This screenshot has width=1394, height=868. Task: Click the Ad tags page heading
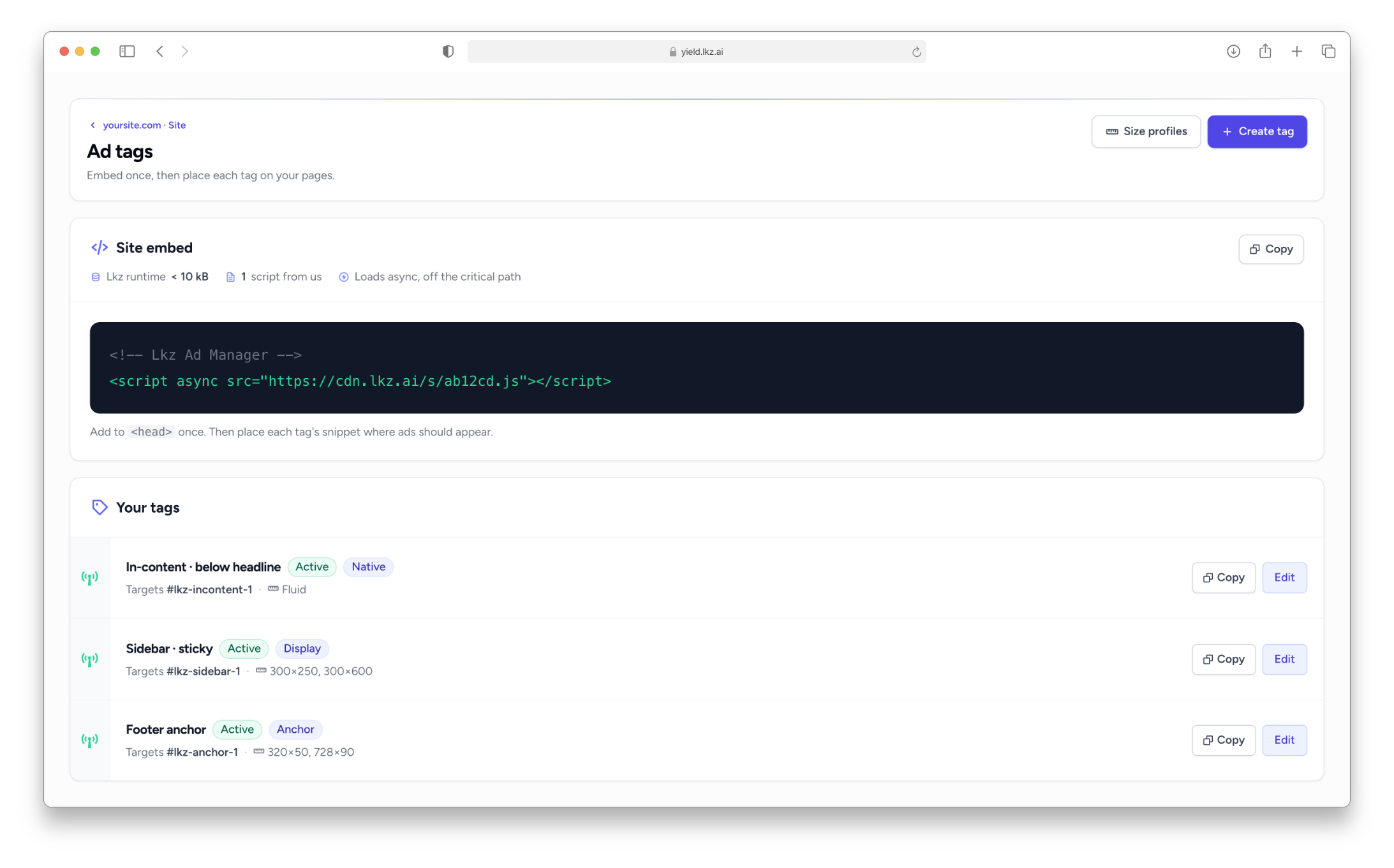(120, 151)
